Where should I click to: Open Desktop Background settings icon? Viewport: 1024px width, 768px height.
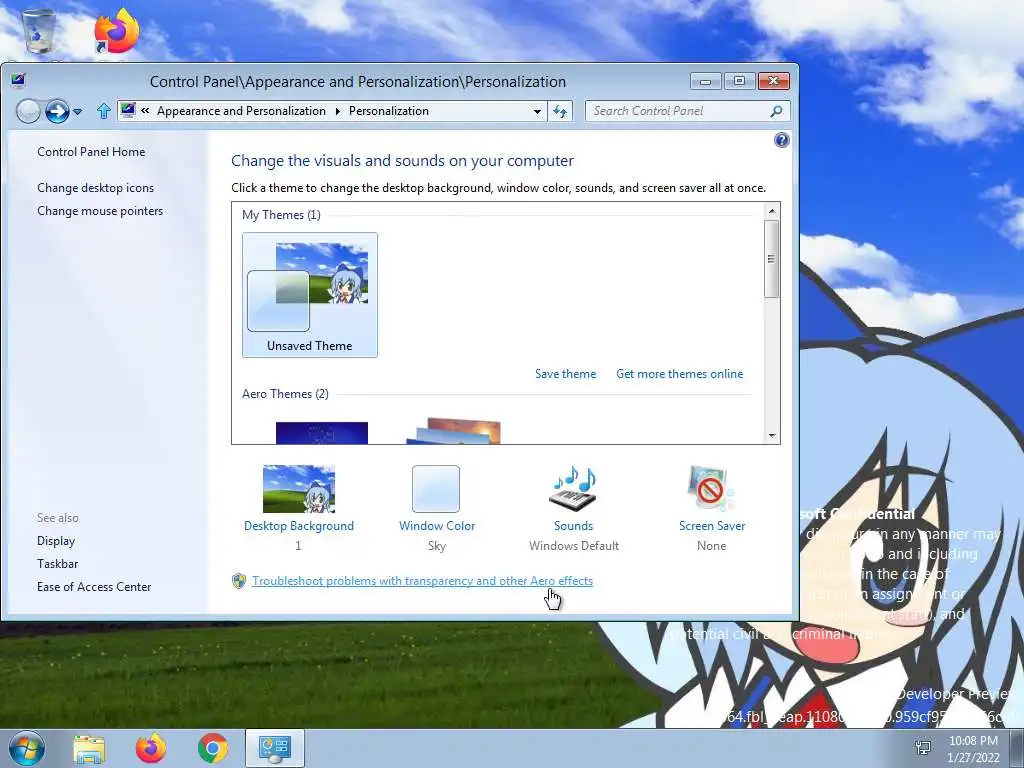pyautogui.click(x=298, y=488)
